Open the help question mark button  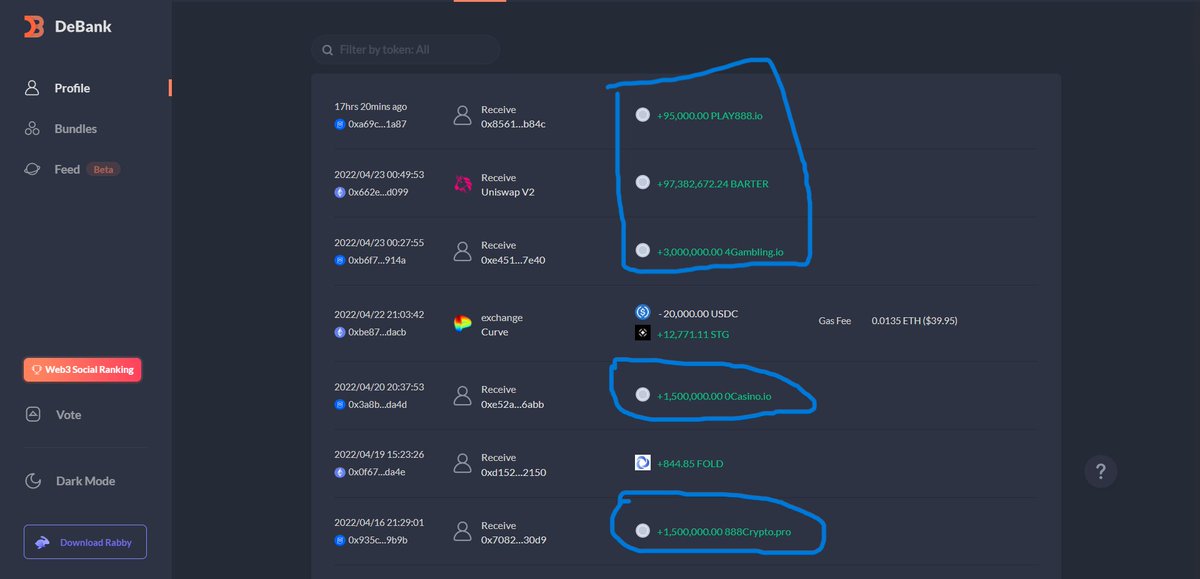pos(1101,471)
